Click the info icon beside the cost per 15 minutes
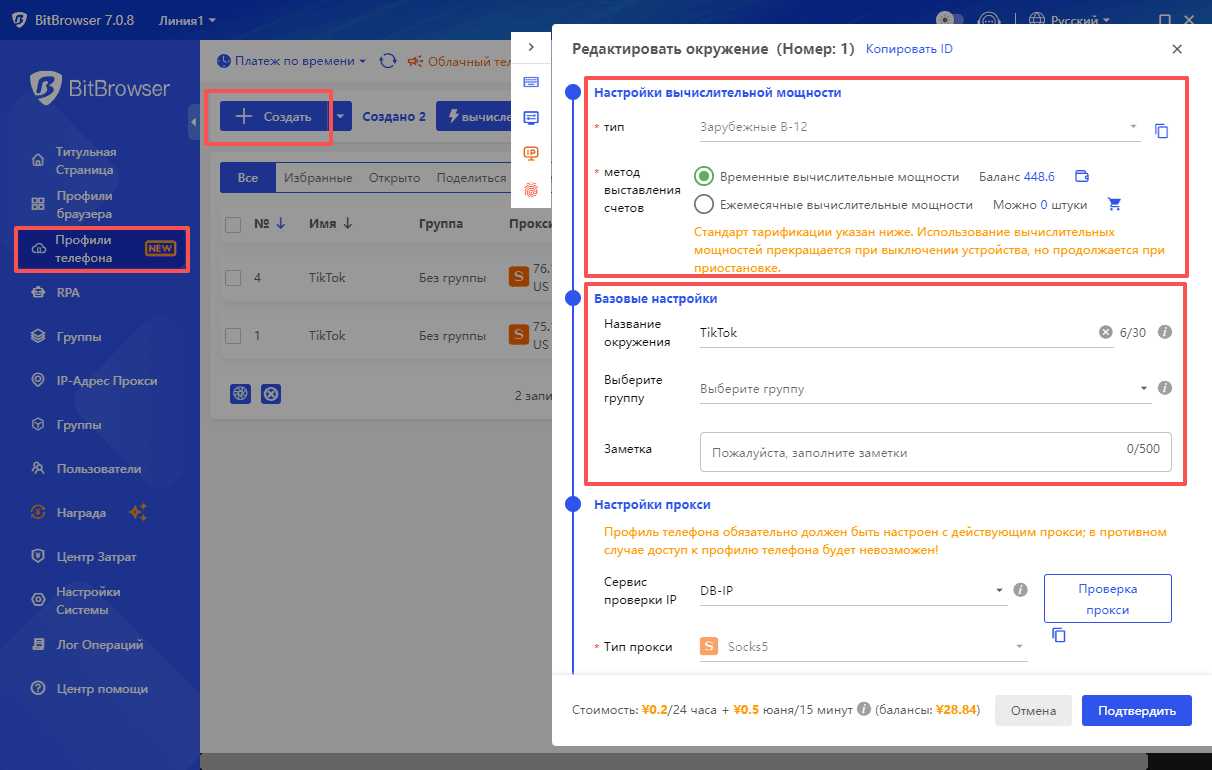Screen dimensions: 1212x770 pyautogui.click(x=864, y=711)
